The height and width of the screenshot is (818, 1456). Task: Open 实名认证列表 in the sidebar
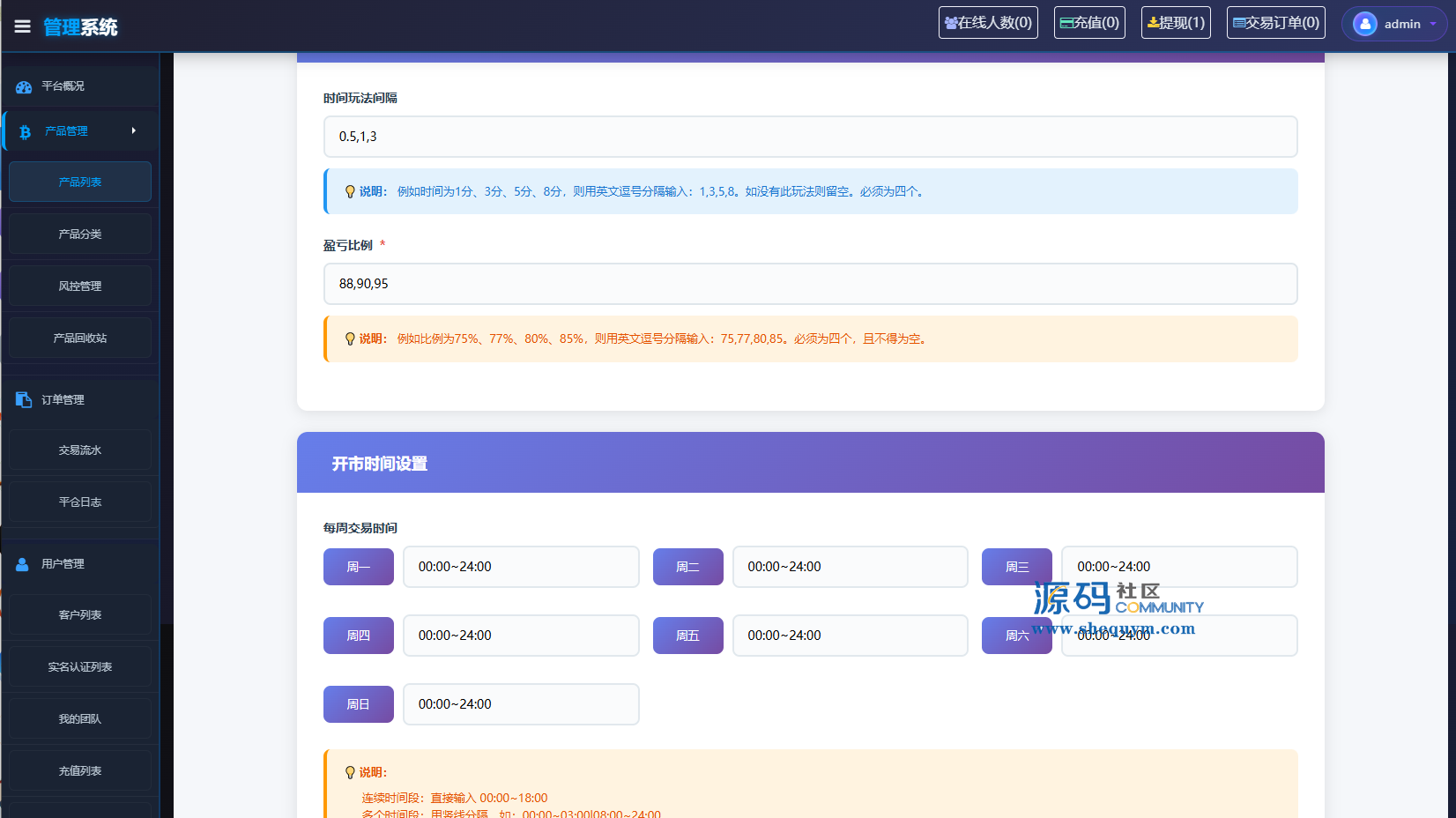click(x=80, y=666)
